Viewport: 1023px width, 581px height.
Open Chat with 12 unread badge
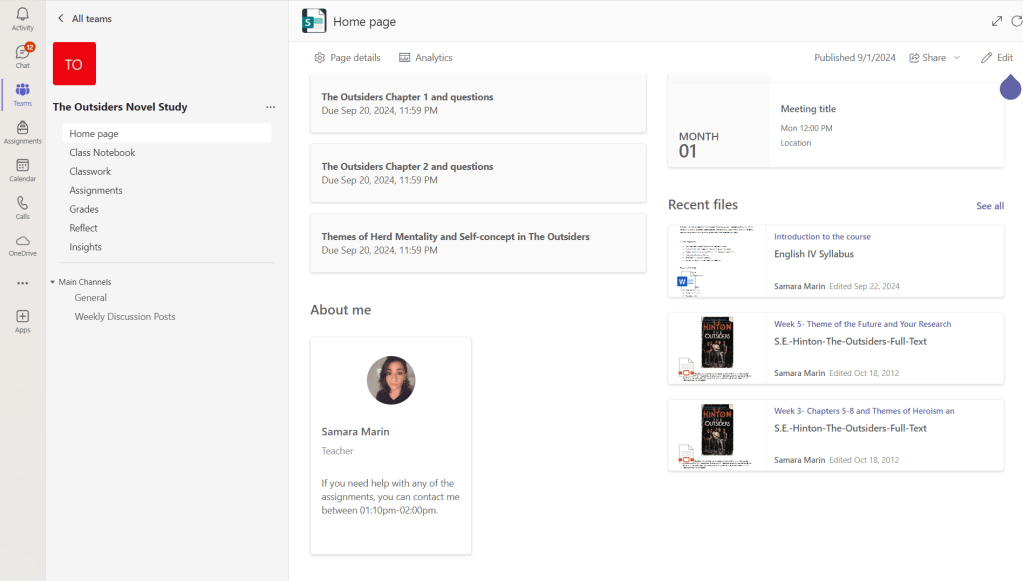(22, 52)
